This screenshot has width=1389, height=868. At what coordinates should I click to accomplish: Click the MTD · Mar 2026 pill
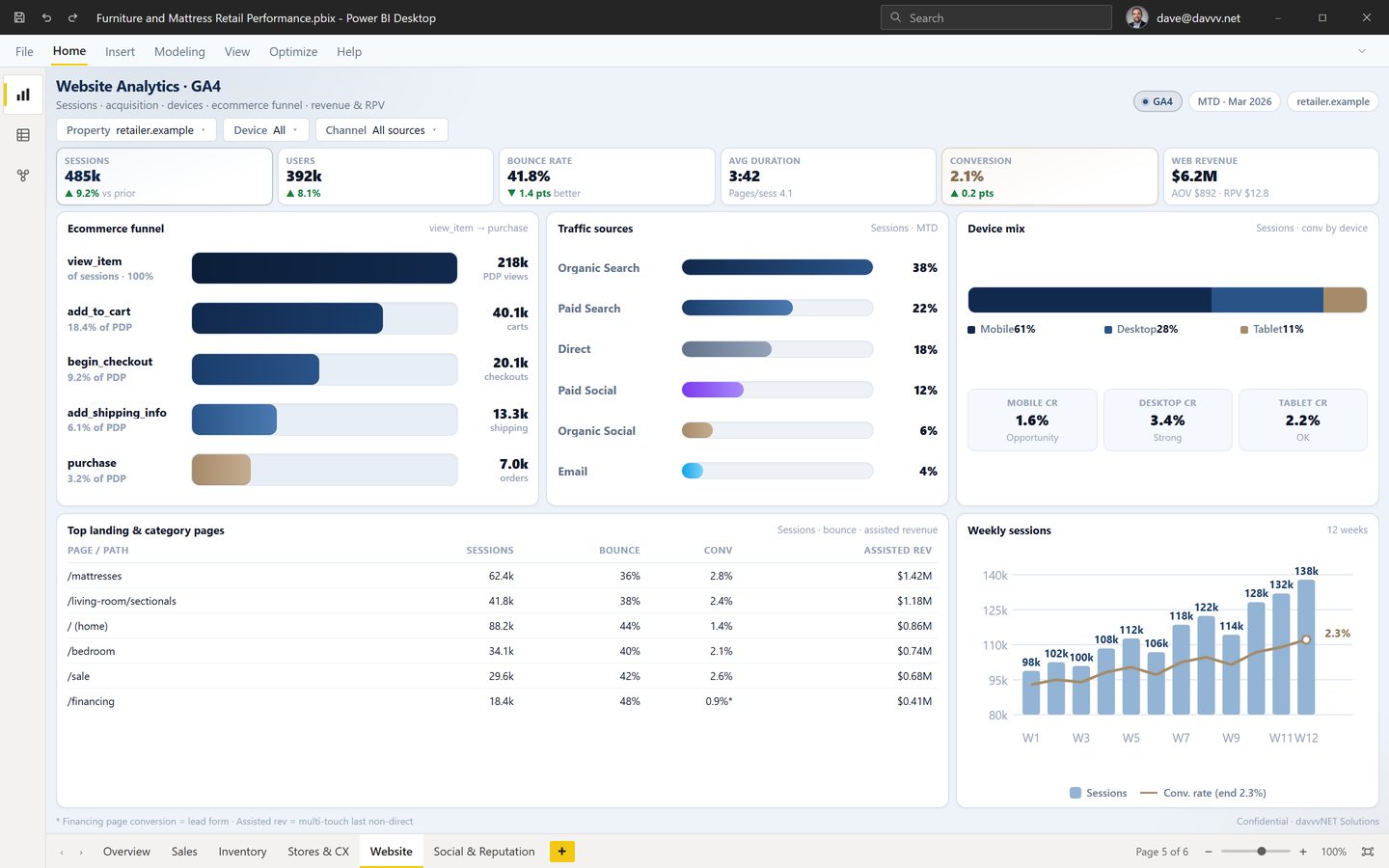(1235, 101)
